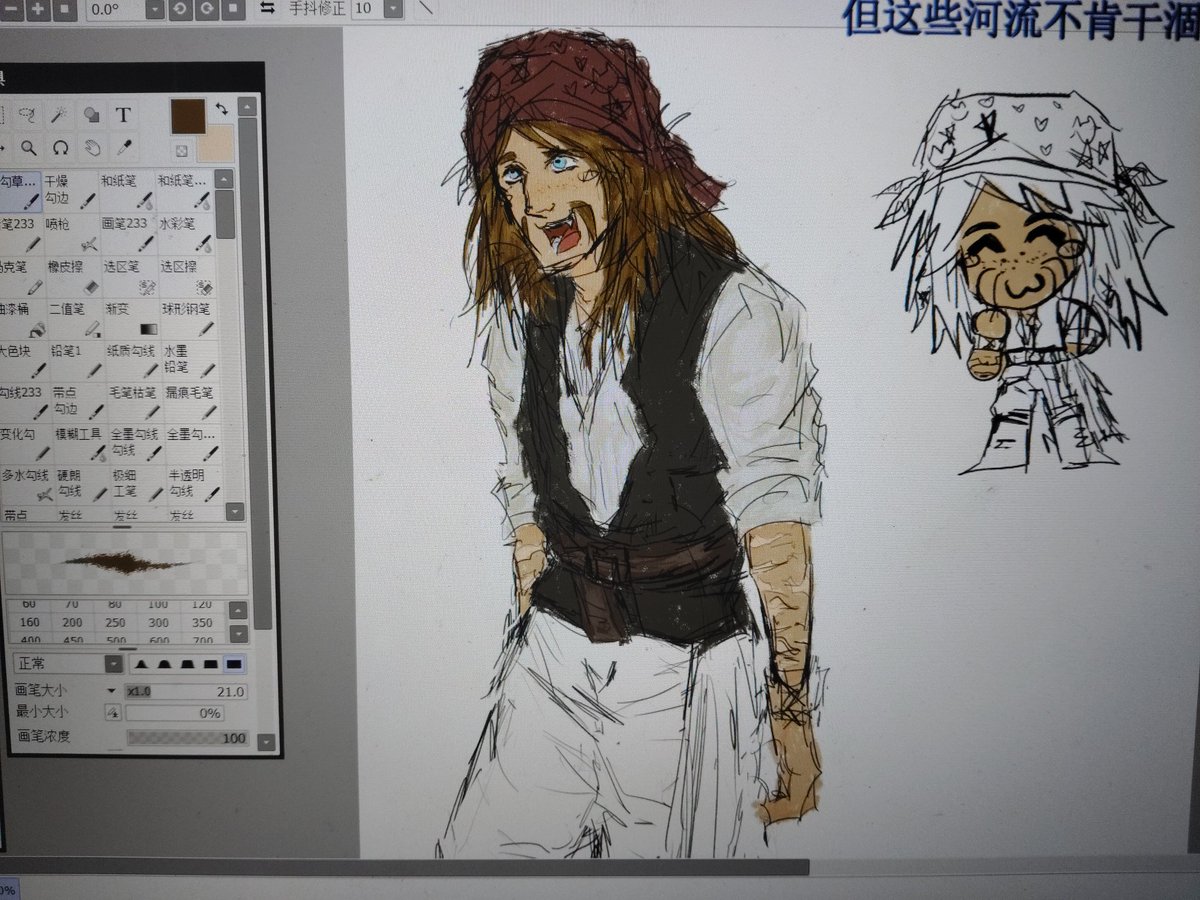Open the dark brown foreground color
This screenshot has width=1200, height=900.
[x=188, y=115]
